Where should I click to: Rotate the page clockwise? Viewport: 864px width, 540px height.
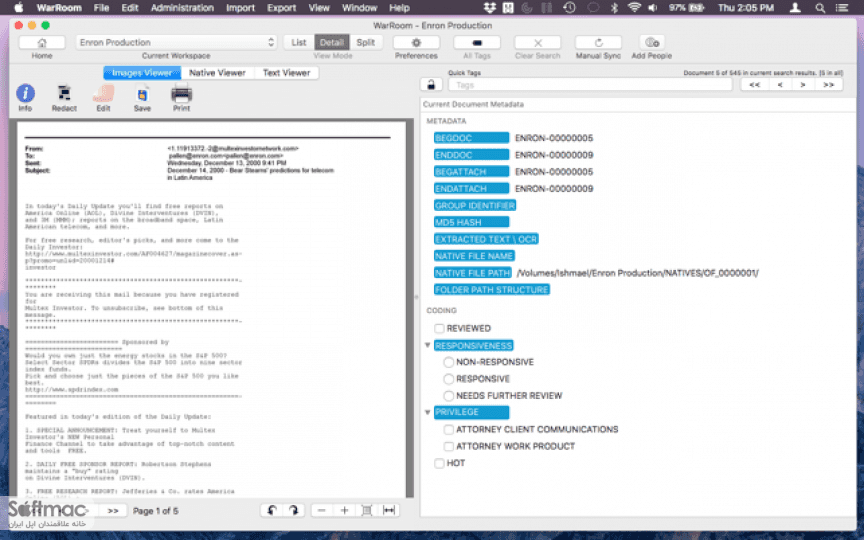tap(294, 511)
